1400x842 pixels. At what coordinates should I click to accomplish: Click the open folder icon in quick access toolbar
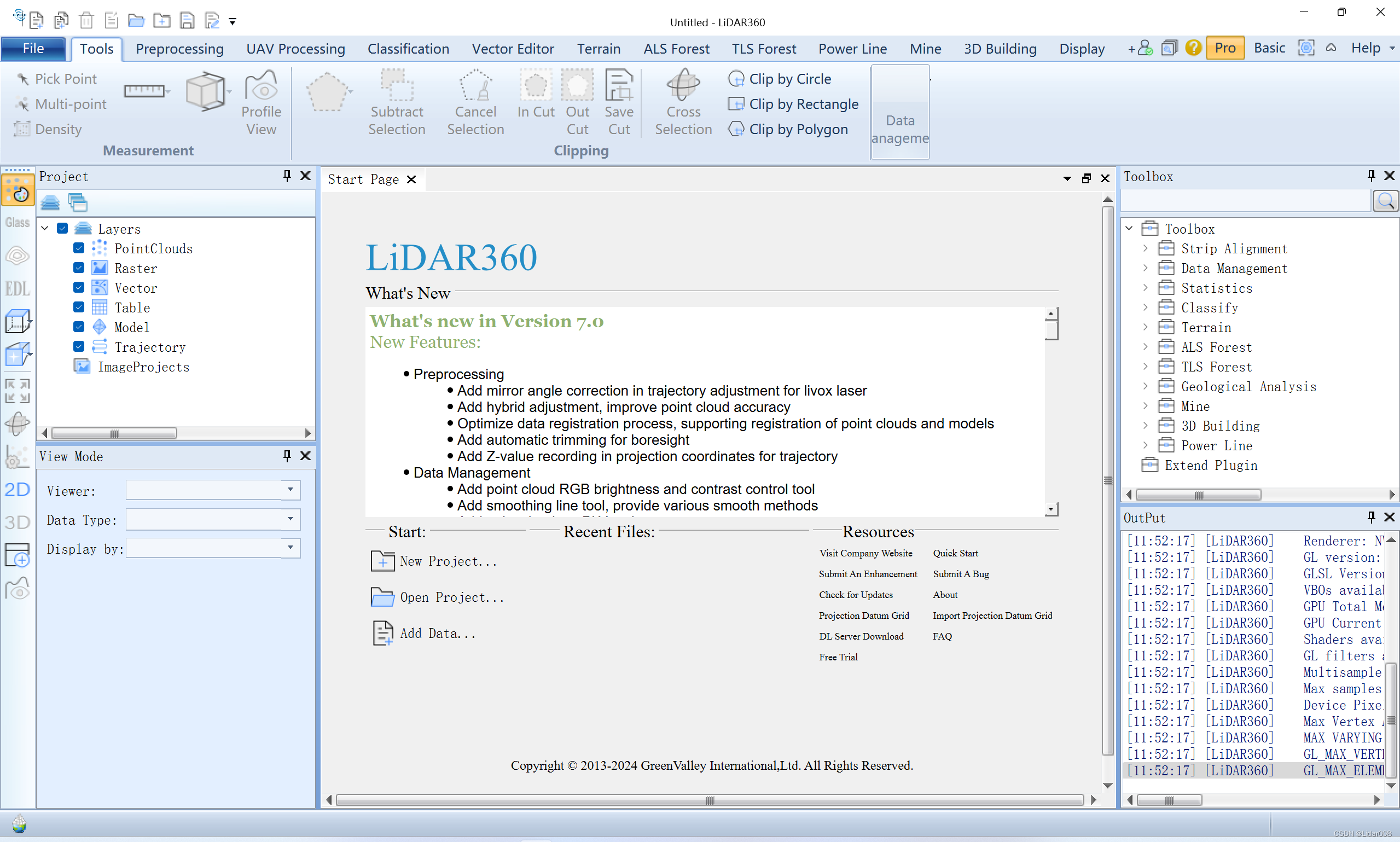pyautogui.click(x=136, y=21)
